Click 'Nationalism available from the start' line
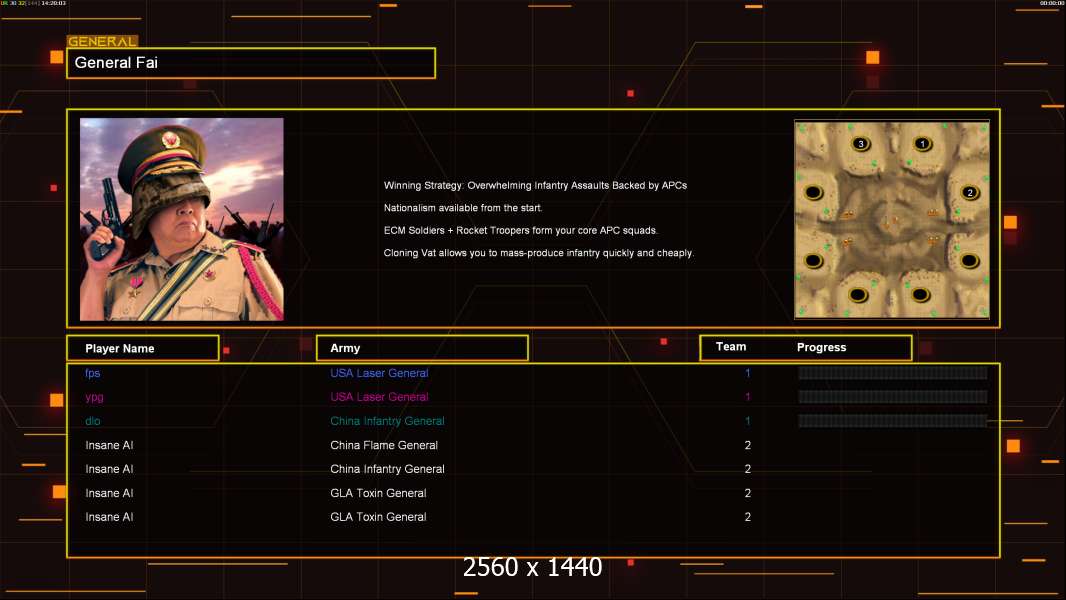This screenshot has height=600, width=1066. (462, 208)
